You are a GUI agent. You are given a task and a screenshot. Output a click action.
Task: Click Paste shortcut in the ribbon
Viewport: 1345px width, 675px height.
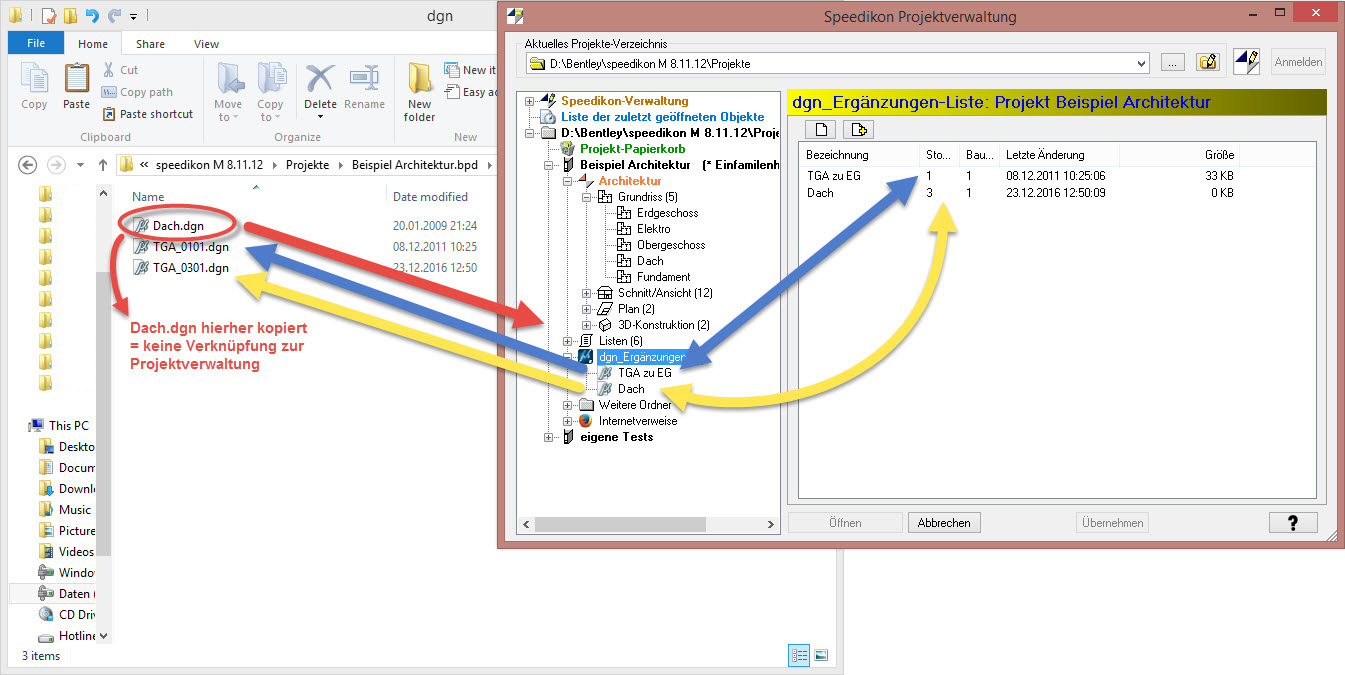(x=147, y=114)
